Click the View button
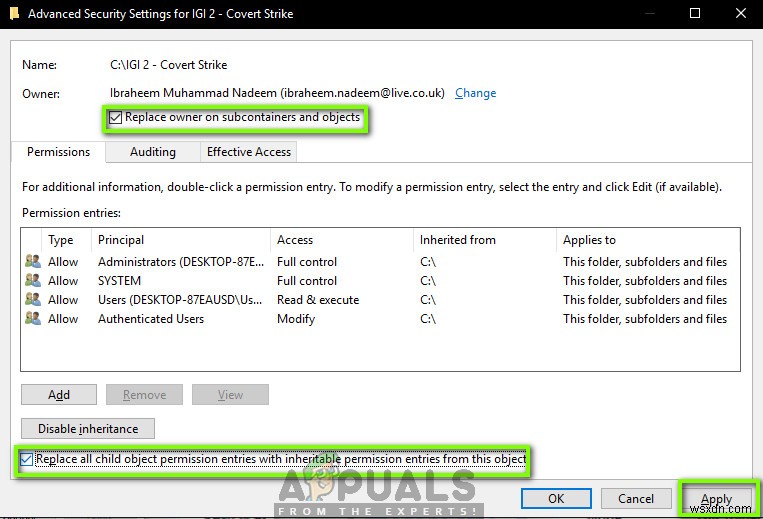 pyautogui.click(x=230, y=394)
